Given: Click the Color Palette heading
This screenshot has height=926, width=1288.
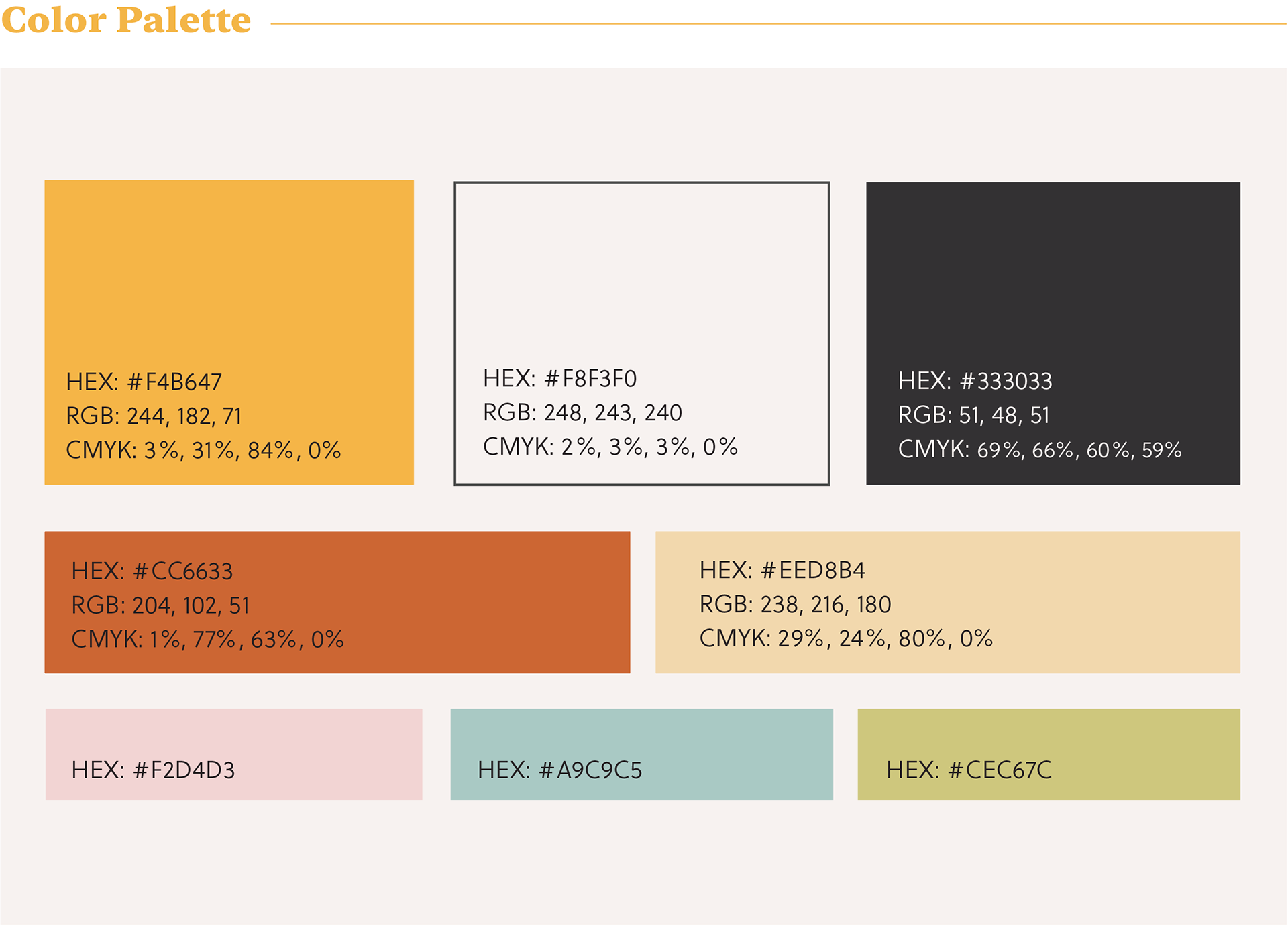Looking at the screenshot, I should (x=126, y=19).
